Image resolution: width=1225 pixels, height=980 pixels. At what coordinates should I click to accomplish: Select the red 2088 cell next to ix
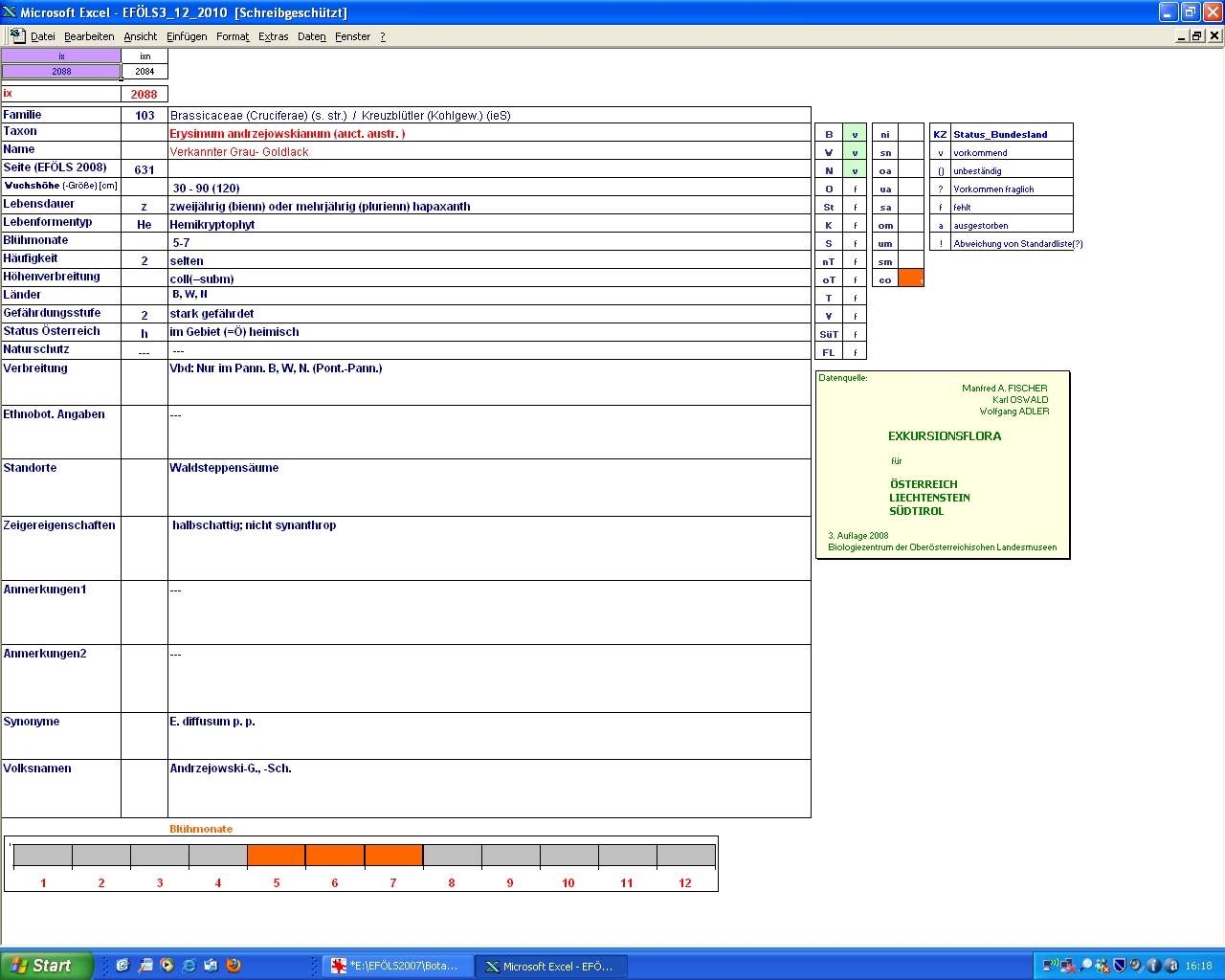click(145, 94)
